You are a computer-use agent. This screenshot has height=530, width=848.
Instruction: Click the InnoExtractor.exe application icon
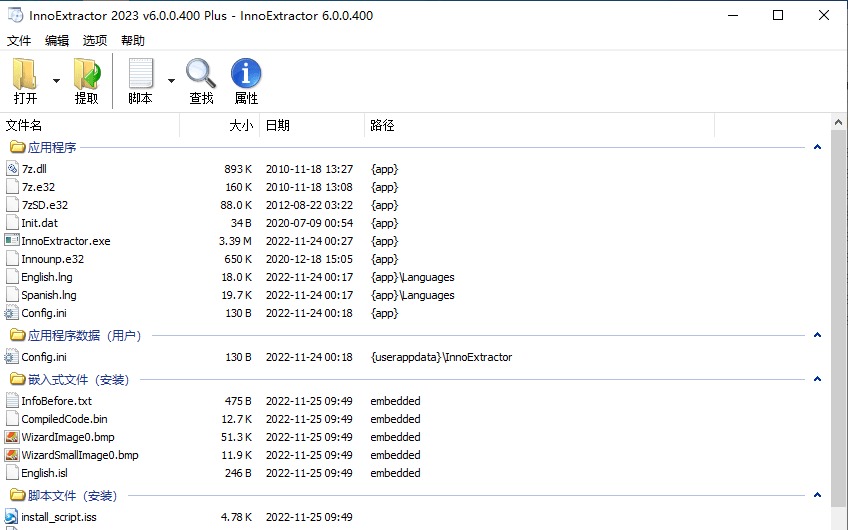click(x=12, y=241)
